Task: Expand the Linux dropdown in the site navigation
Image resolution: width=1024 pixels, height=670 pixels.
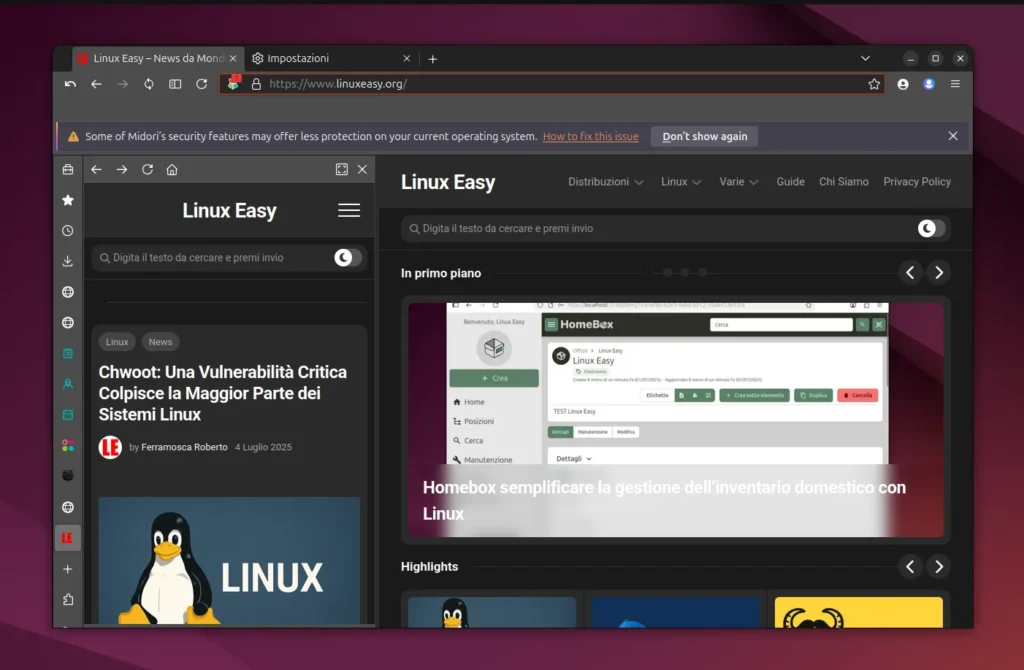Action: click(x=680, y=182)
